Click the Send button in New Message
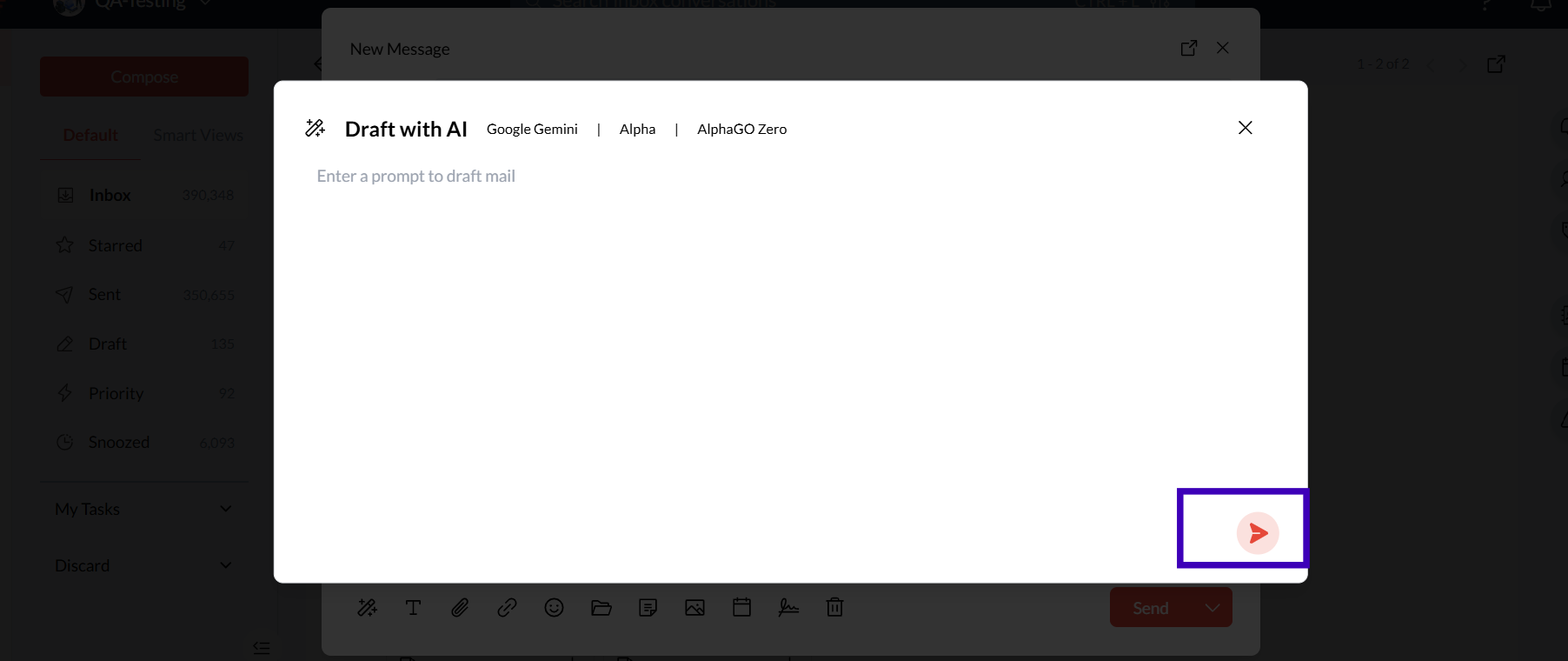Screen dimensions: 1568x661 pos(1151,608)
